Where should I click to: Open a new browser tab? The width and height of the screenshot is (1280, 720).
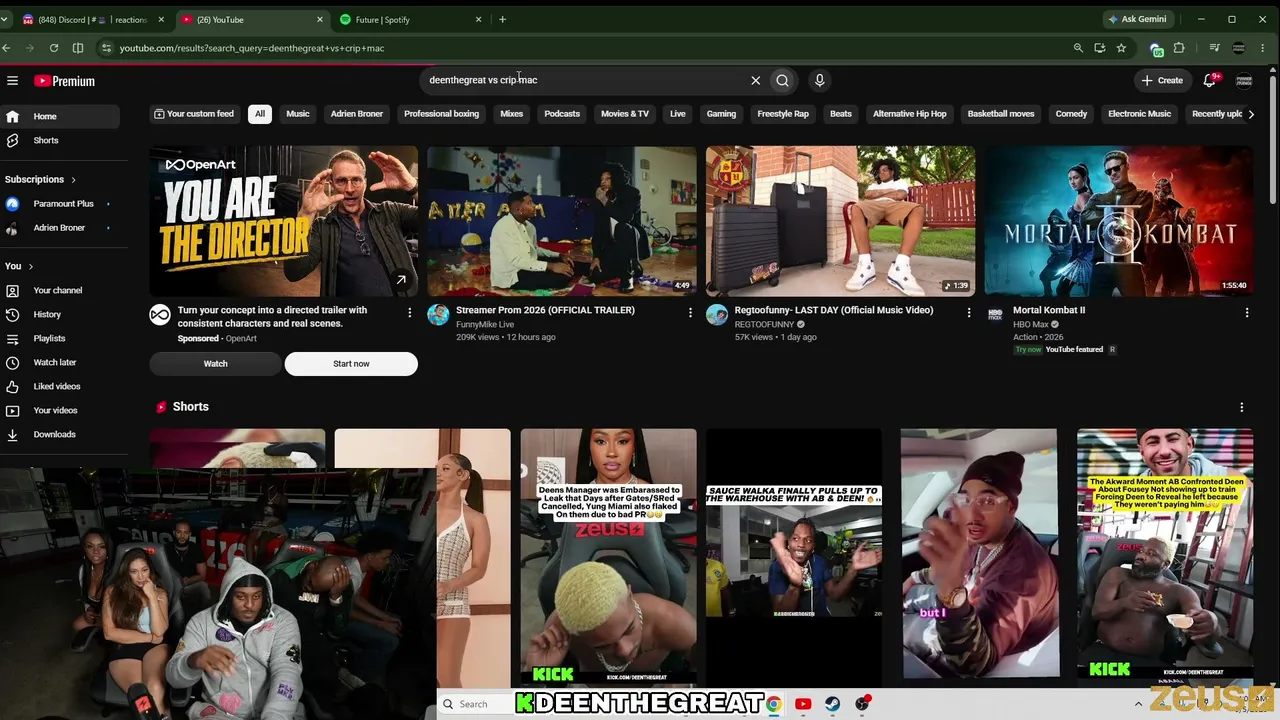[x=502, y=19]
